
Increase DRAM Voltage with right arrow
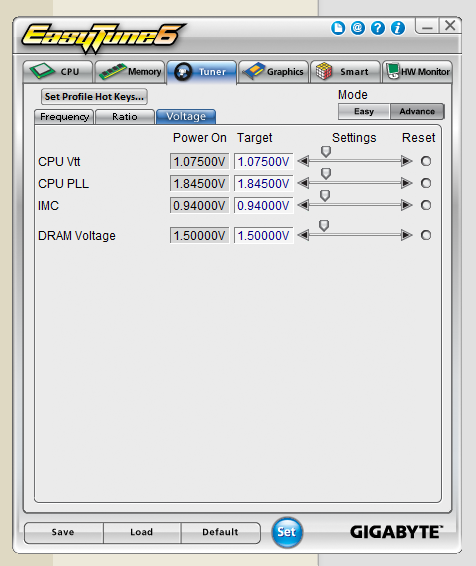(407, 235)
